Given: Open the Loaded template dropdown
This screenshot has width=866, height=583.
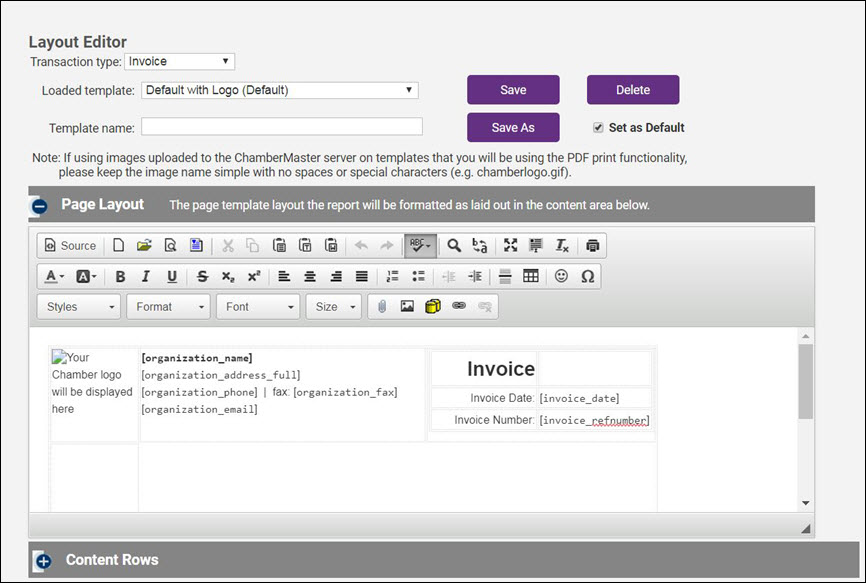Looking at the screenshot, I should [279, 90].
